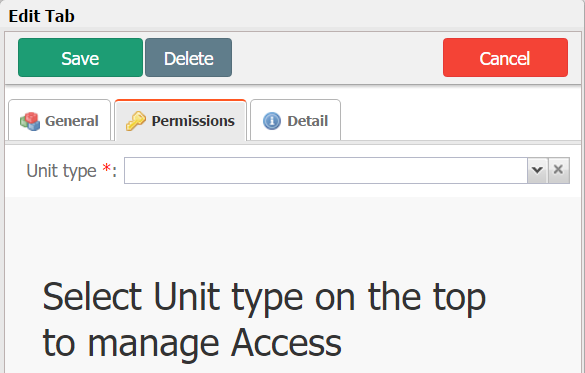The height and width of the screenshot is (373, 585).
Task: Click the blue info icon on Detail tab
Action: 272,121
